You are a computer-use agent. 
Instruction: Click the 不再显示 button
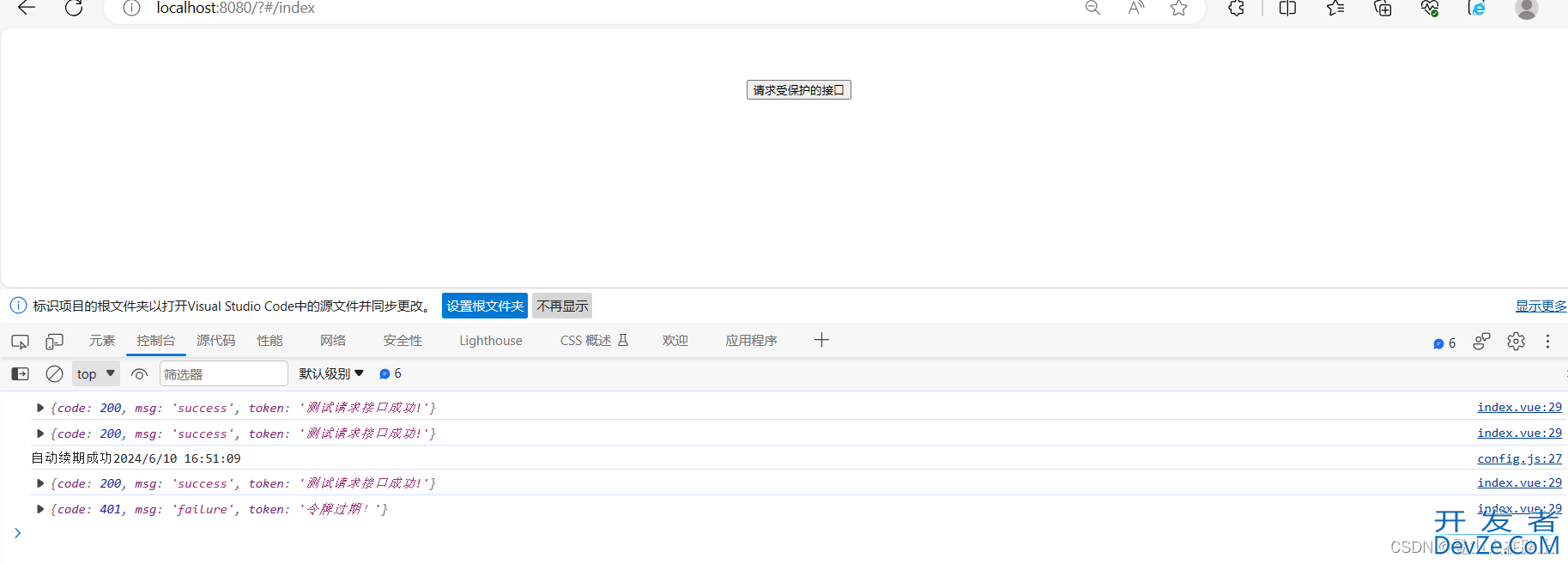[x=562, y=306]
